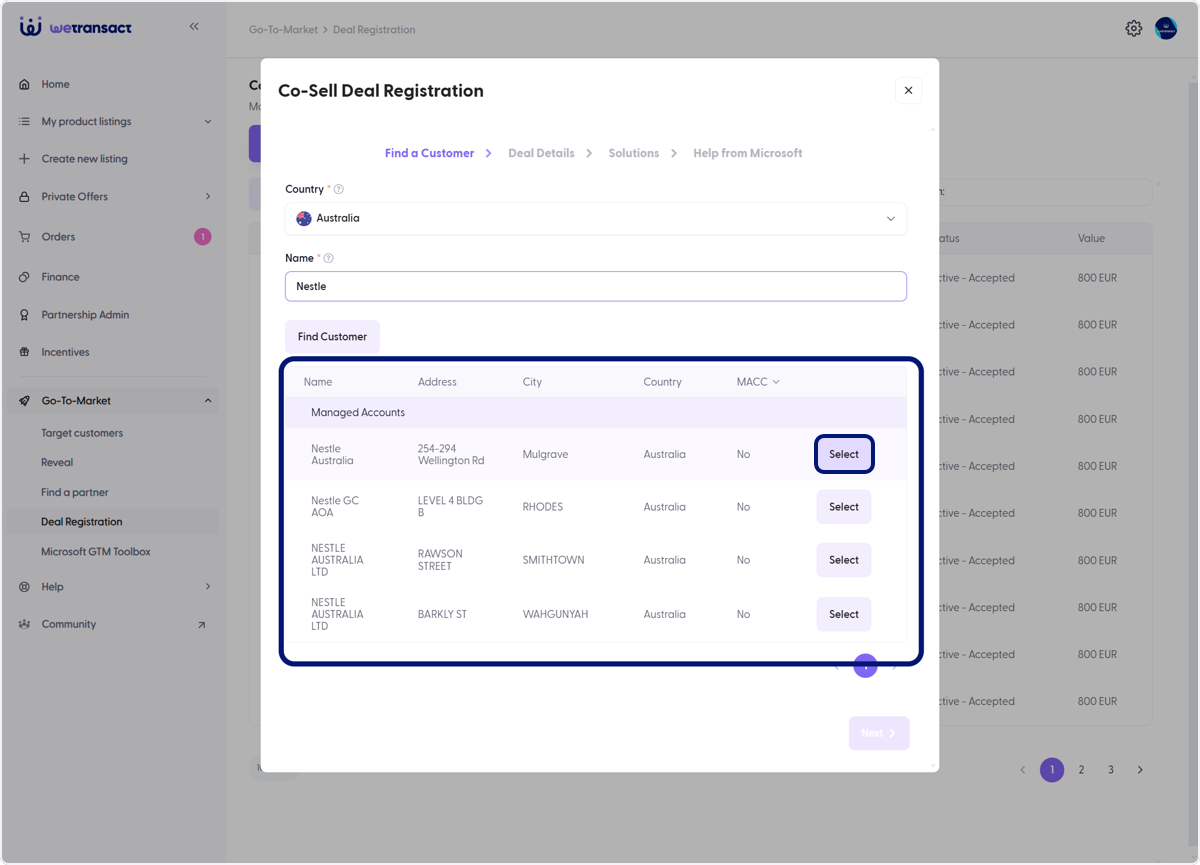Click the Value column header in background table

click(1092, 239)
